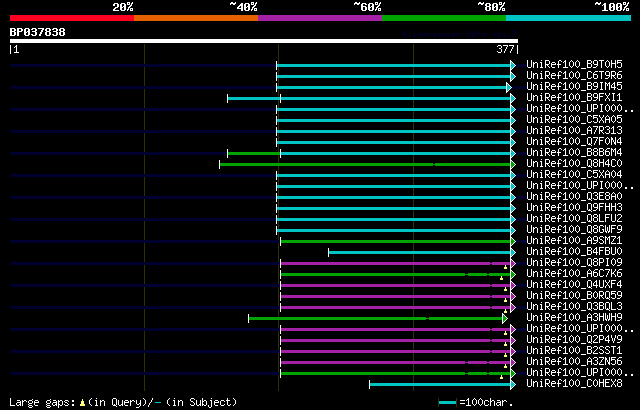Select the UniRef100_Q3BQL3 label
The width and height of the screenshot is (640, 410).
pyautogui.click(x=574, y=307)
